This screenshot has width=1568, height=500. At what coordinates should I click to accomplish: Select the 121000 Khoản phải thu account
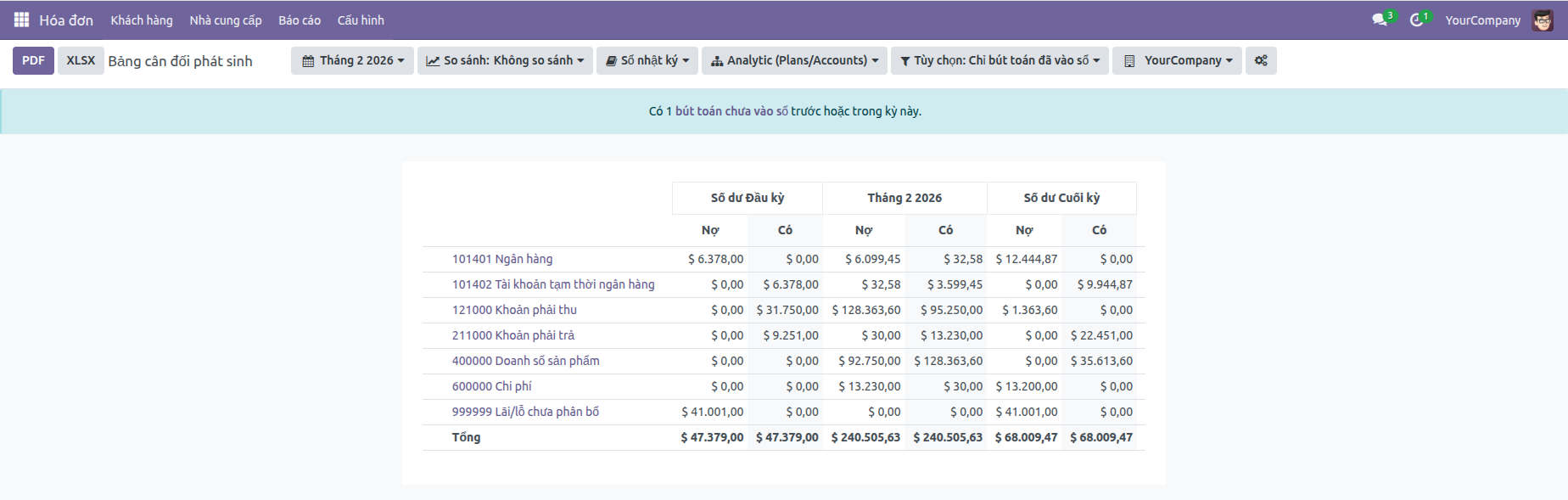[514, 310]
